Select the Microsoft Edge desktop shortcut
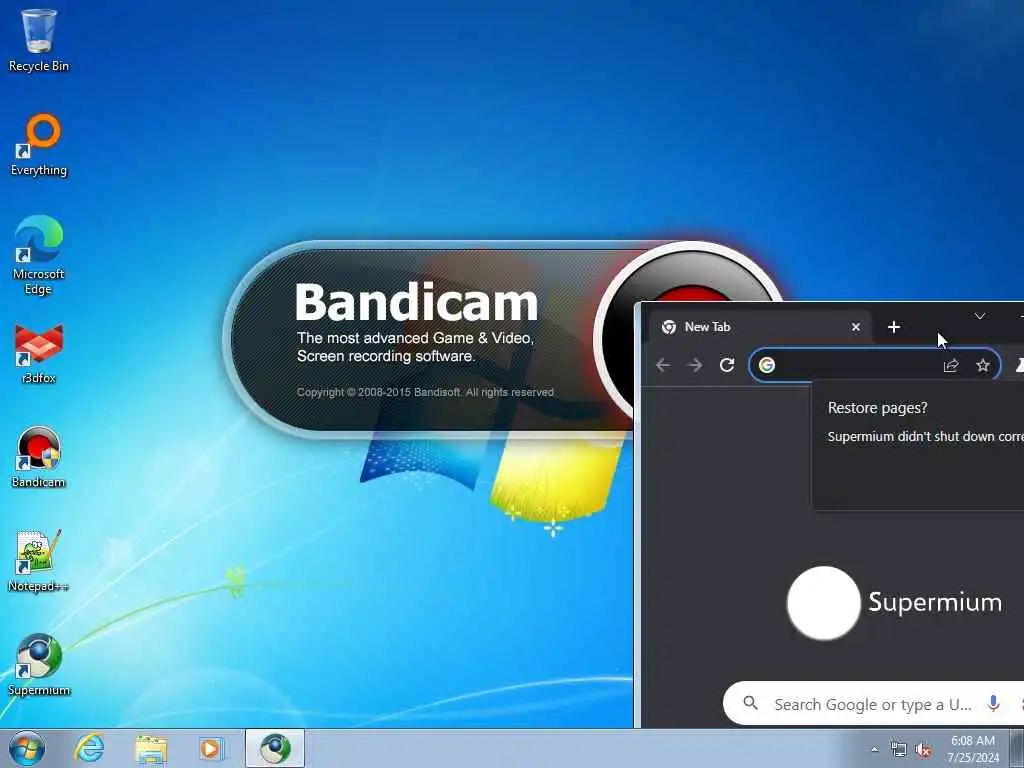Viewport: 1024px width, 768px height. (39, 255)
